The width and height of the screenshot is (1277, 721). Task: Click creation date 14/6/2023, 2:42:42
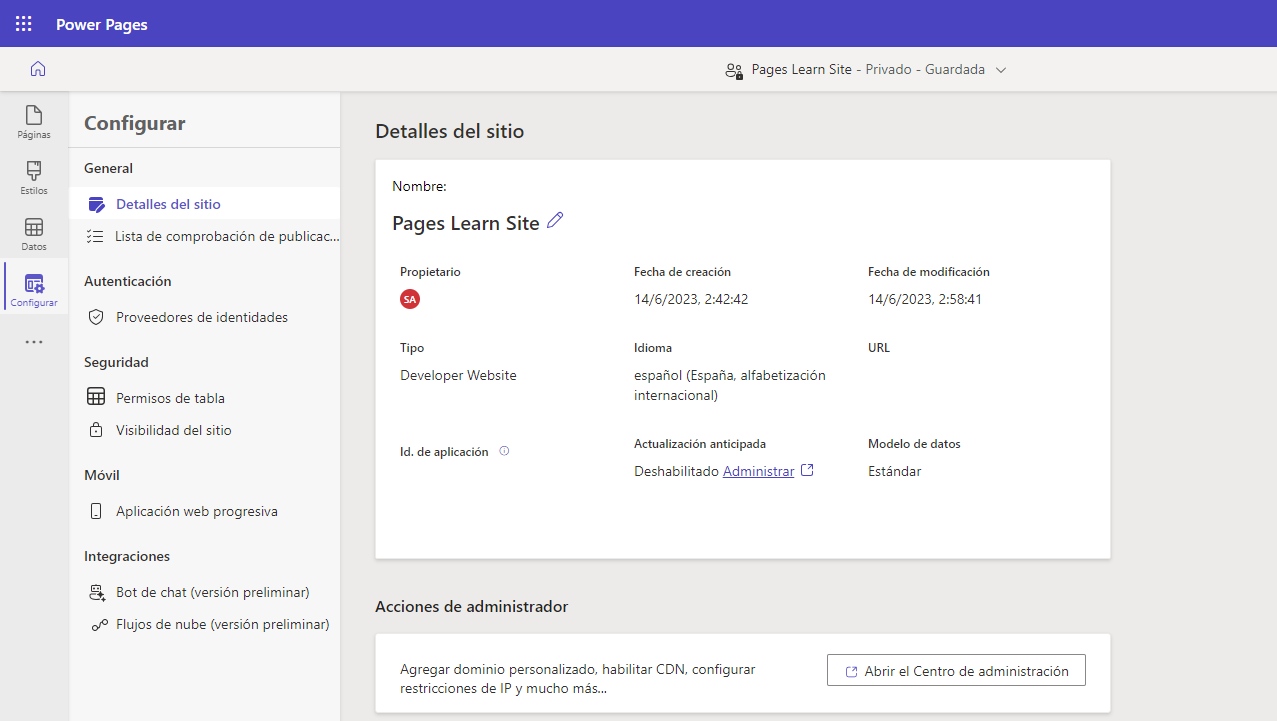[691, 299]
